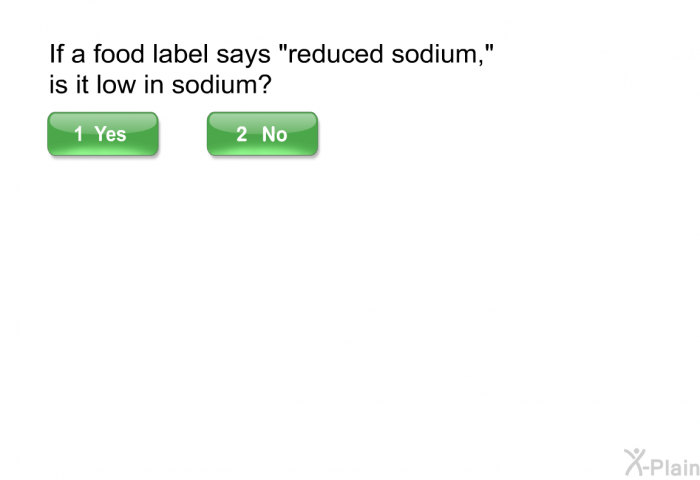Click the X-Plain figure logo icon
The width and height of the screenshot is (700, 480).
[635, 461]
